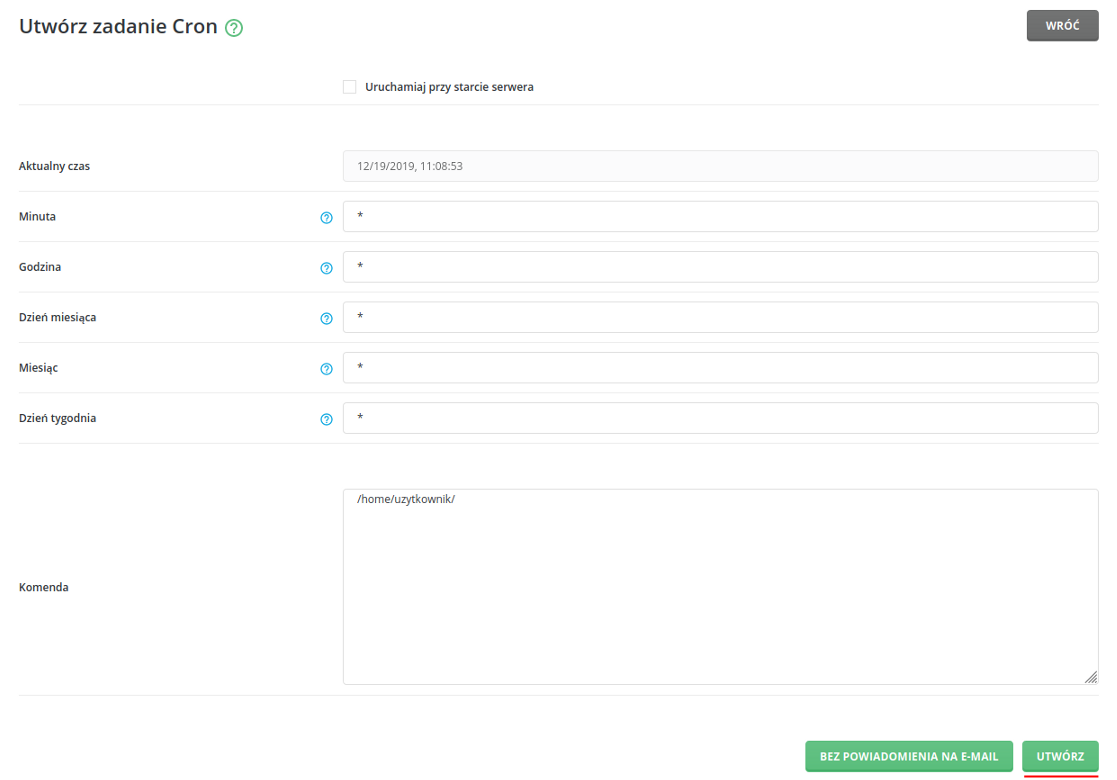Click into the Dzień tygodnia field
1117x780 pixels.
(720, 418)
